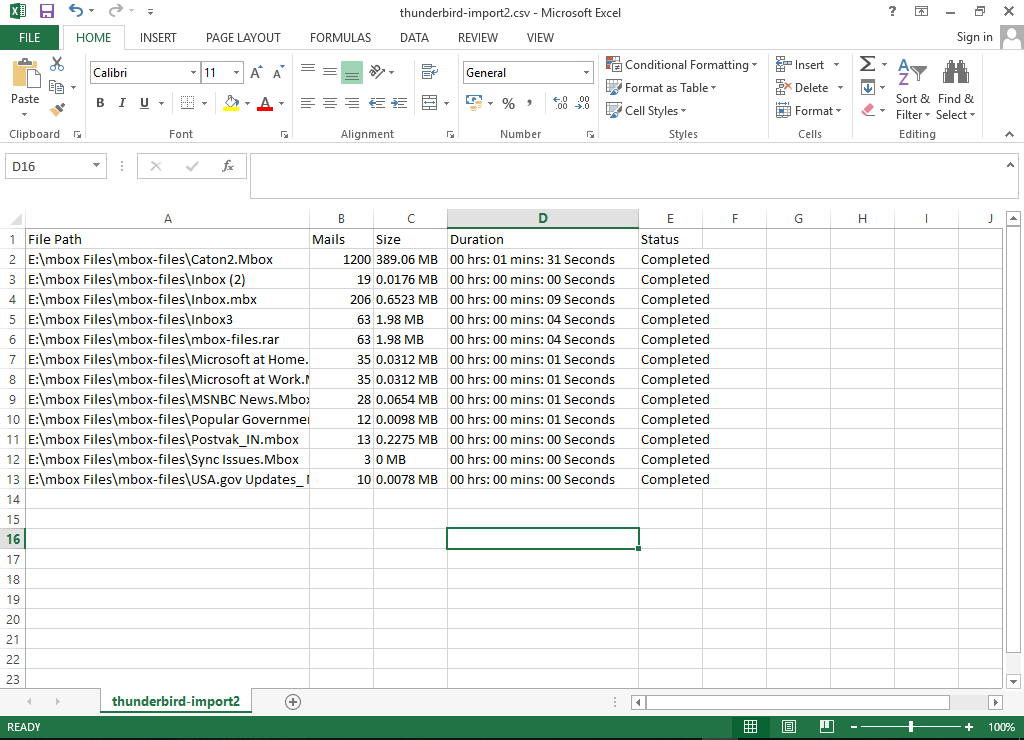1024x740 pixels.
Task: Apply percent style to the cell
Action: pyautogui.click(x=509, y=103)
